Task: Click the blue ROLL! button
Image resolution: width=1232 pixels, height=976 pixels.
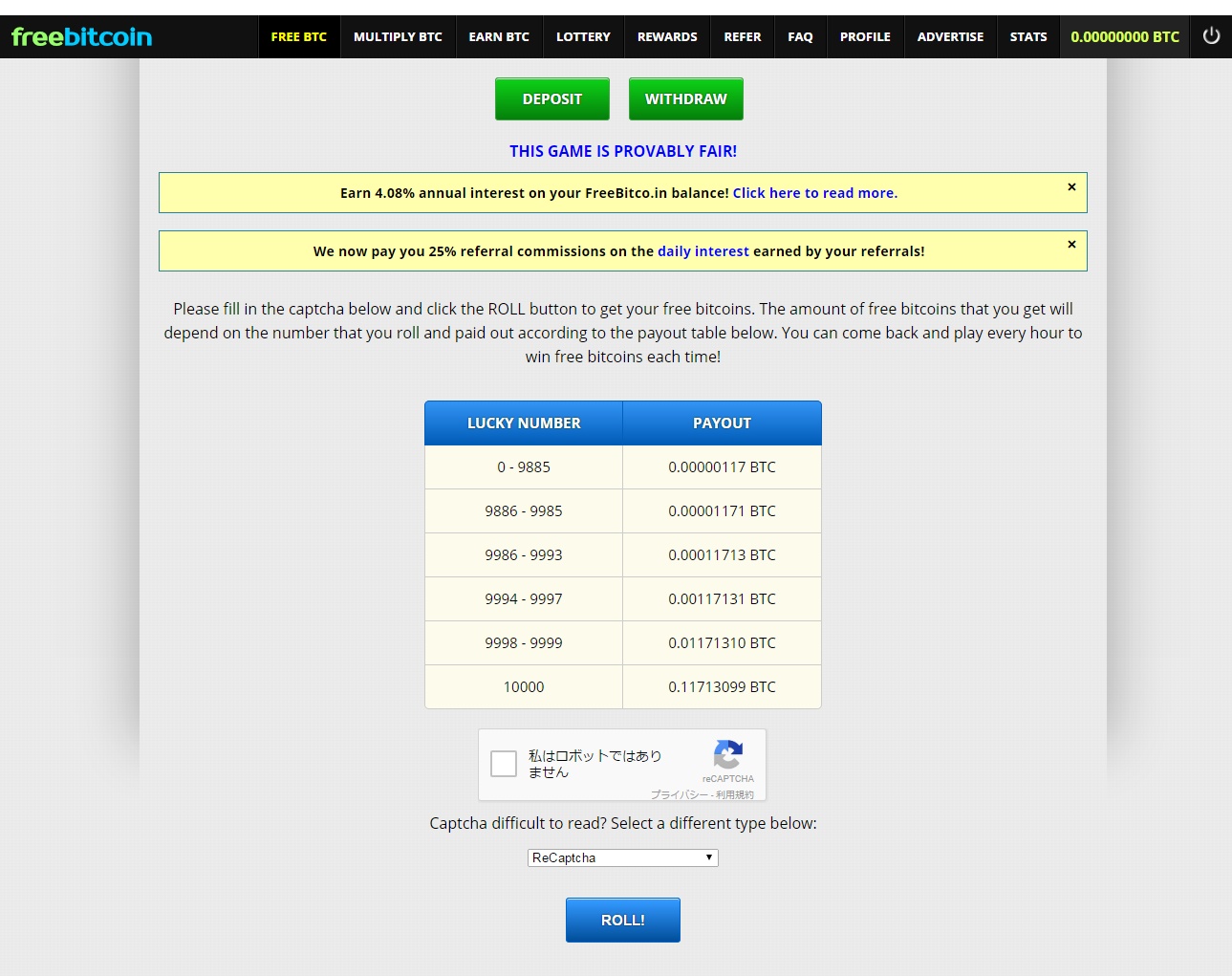Action: [x=623, y=920]
